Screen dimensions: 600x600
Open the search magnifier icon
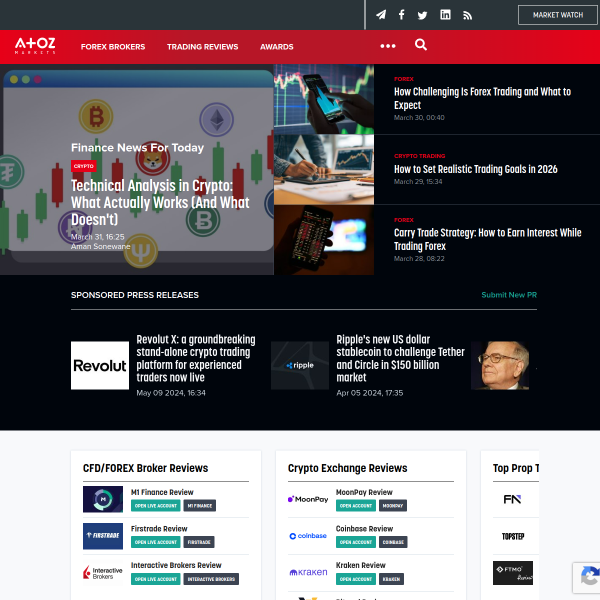pyautogui.click(x=421, y=45)
